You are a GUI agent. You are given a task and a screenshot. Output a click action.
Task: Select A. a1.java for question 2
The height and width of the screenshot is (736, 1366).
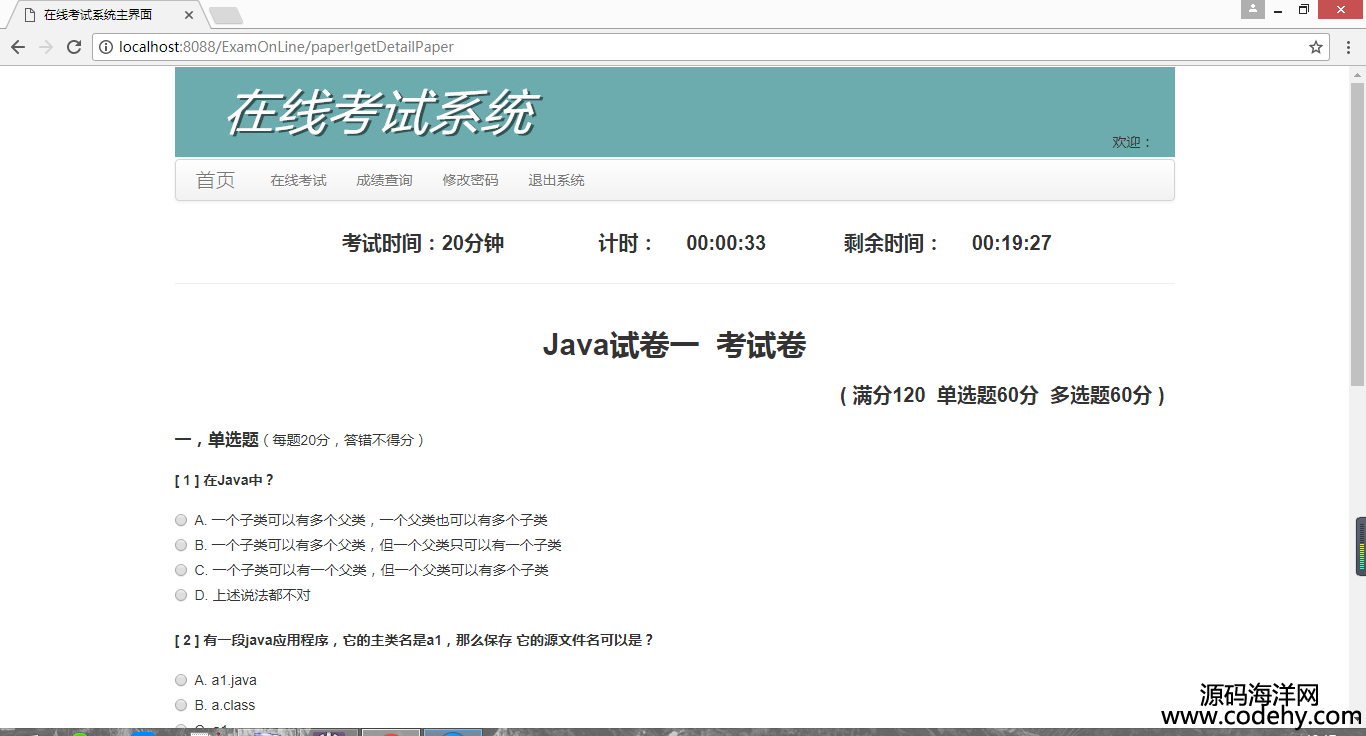(x=181, y=680)
